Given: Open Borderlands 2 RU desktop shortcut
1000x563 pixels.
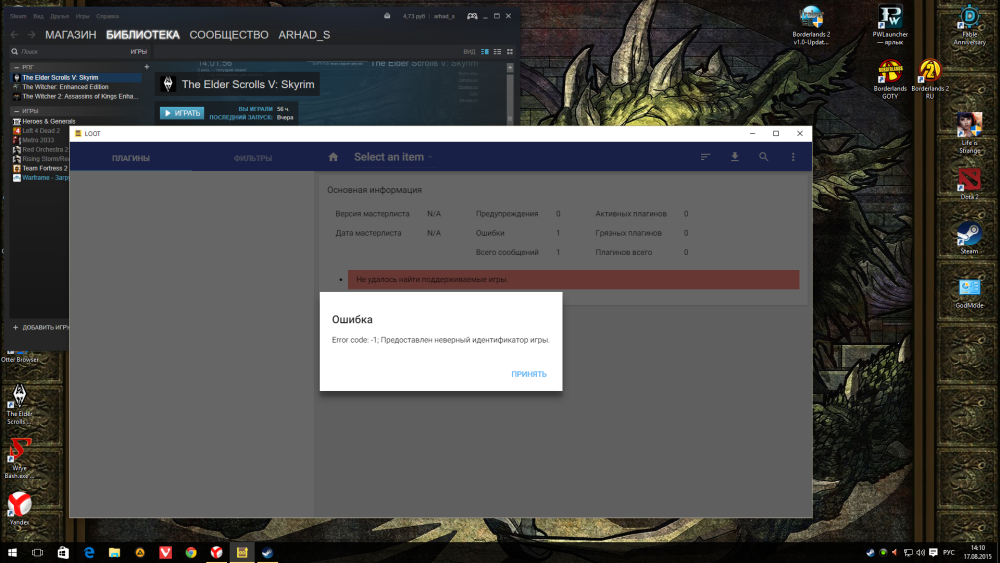Looking at the screenshot, I should [930, 79].
